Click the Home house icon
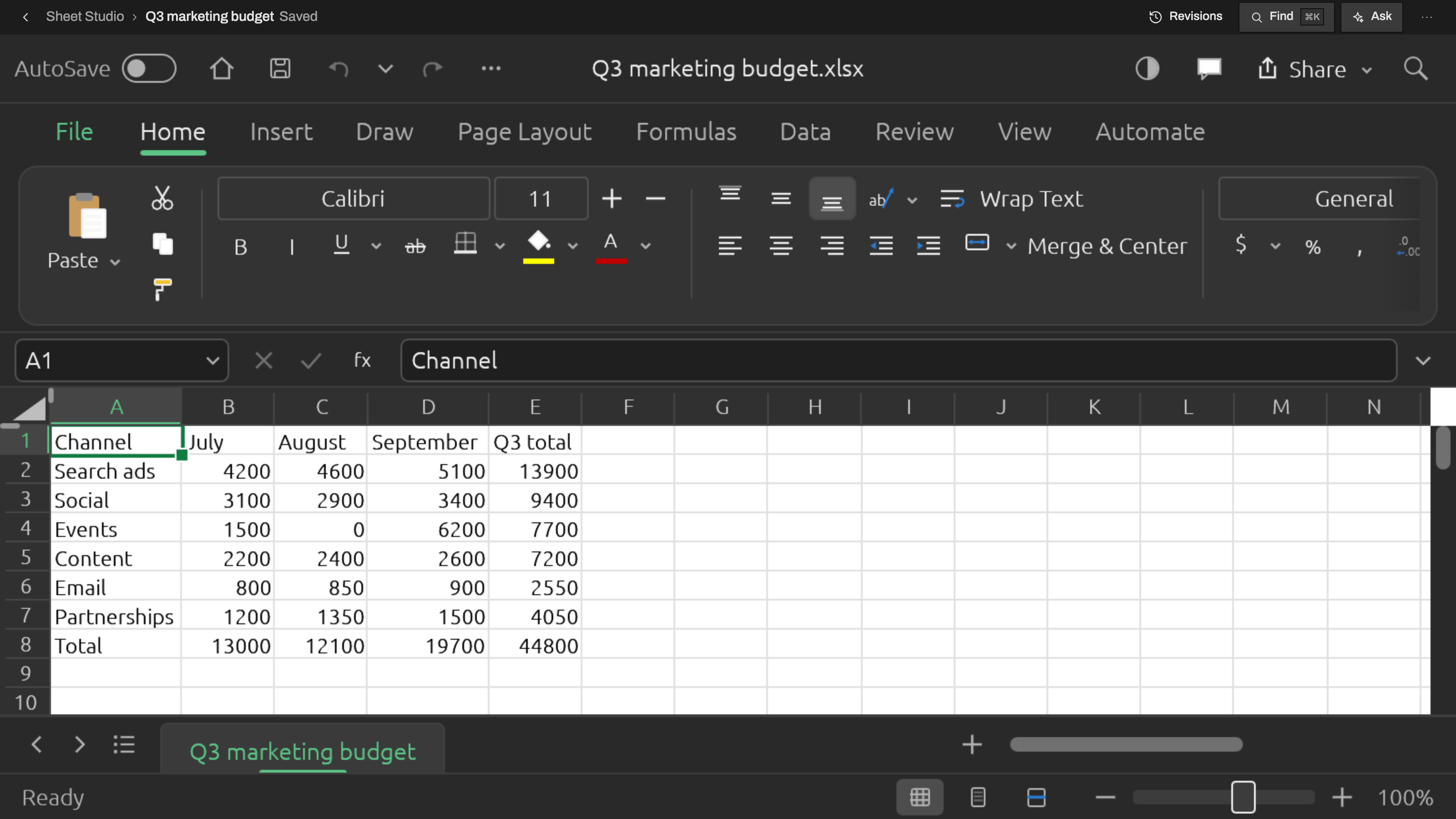 [222, 68]
